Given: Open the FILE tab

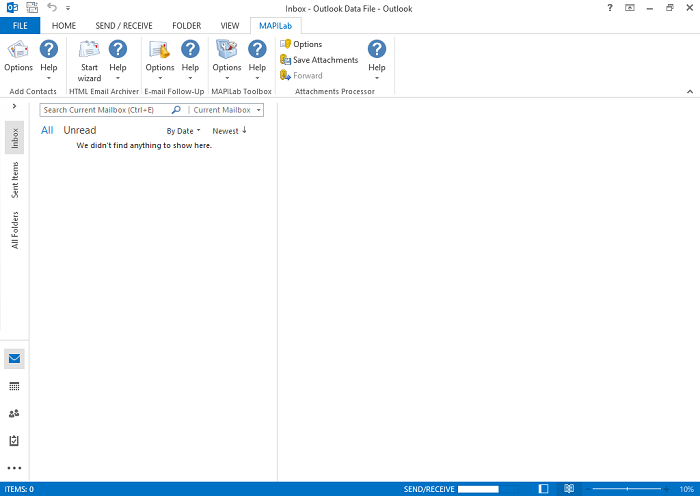Looking at the screenshot, I should point(20,25).
